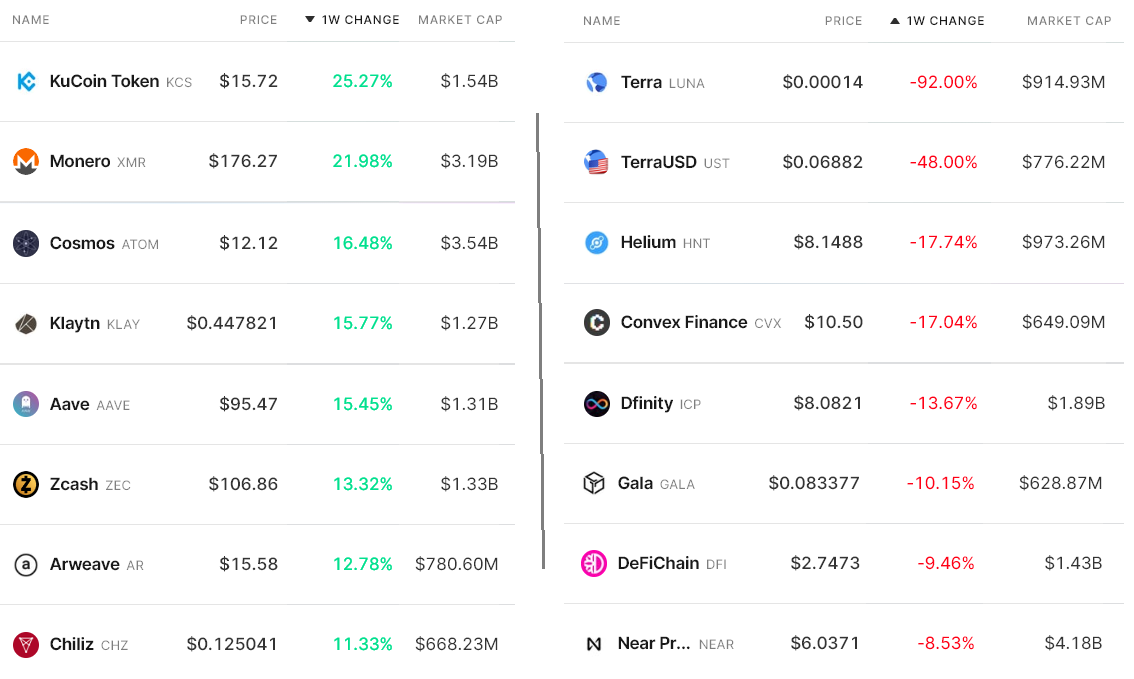Open the Near Protocol coin page
Viewport: 1134px width, 679px height.
pos(655,644)
